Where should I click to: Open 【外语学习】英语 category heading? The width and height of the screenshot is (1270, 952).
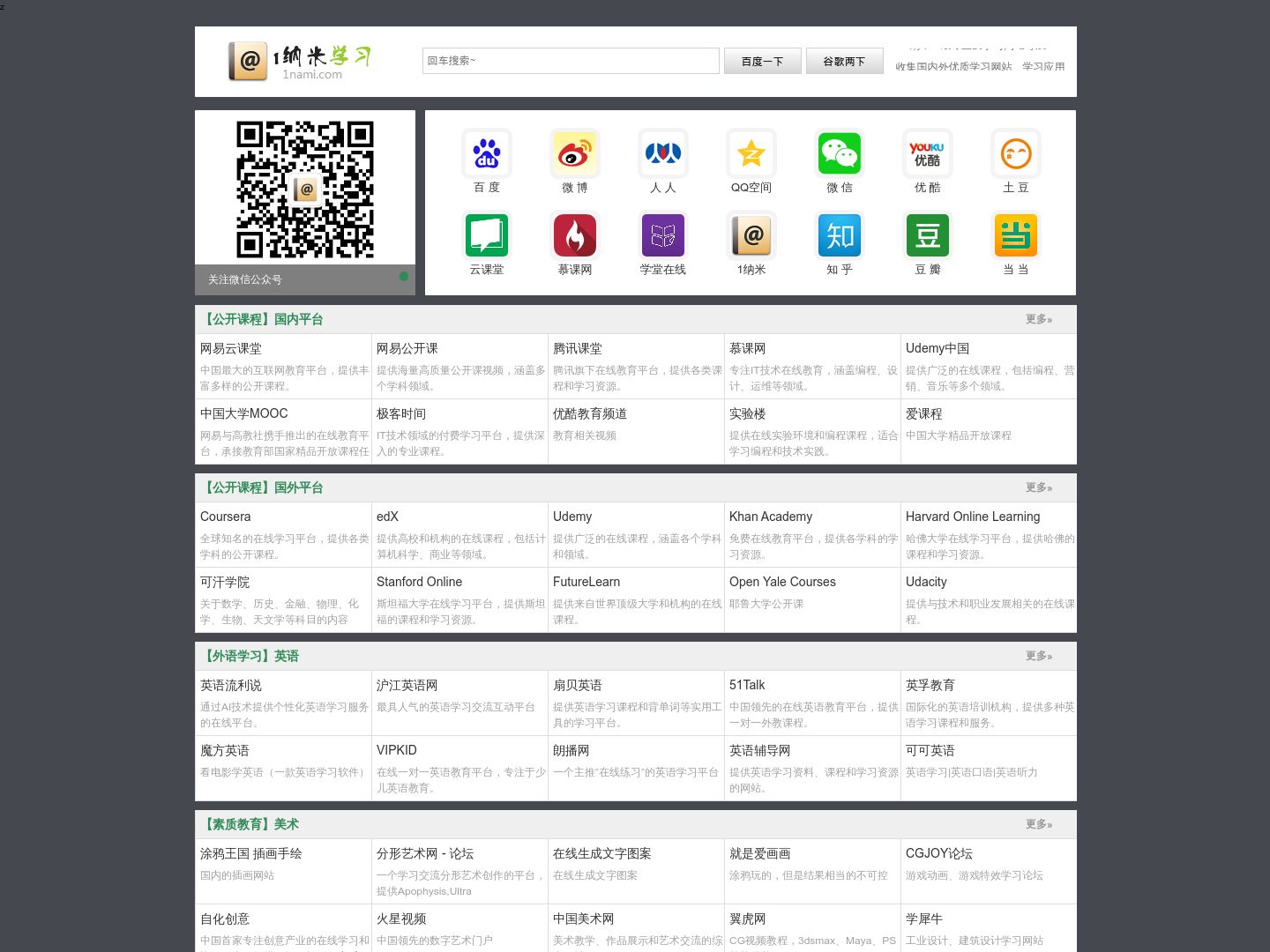250,656
